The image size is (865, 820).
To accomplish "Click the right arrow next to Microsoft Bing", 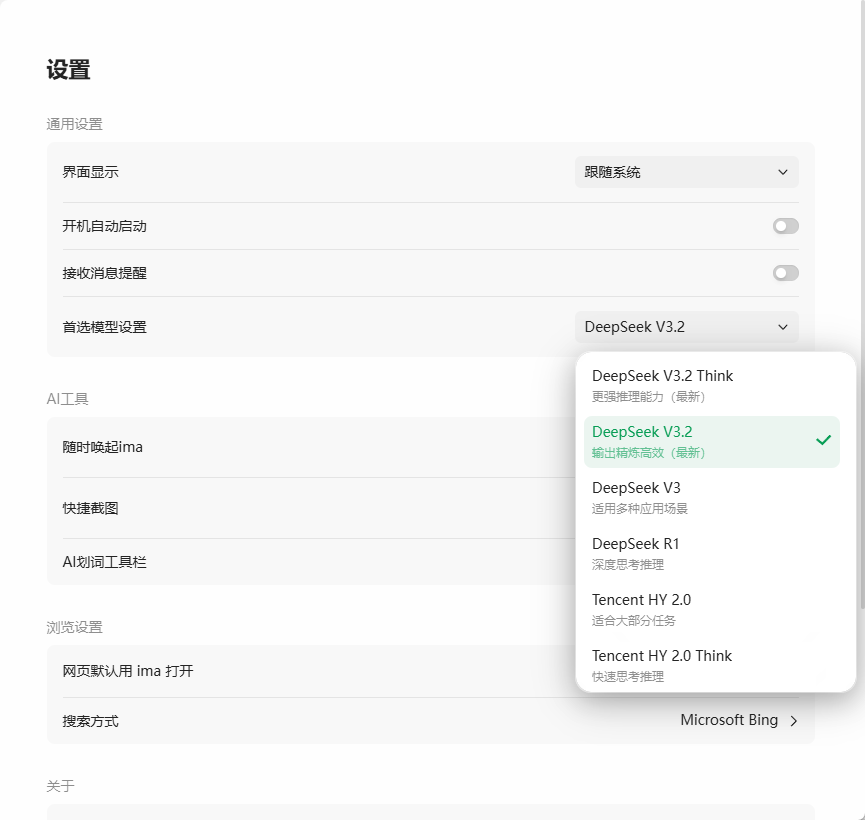I will coord(794,721).
